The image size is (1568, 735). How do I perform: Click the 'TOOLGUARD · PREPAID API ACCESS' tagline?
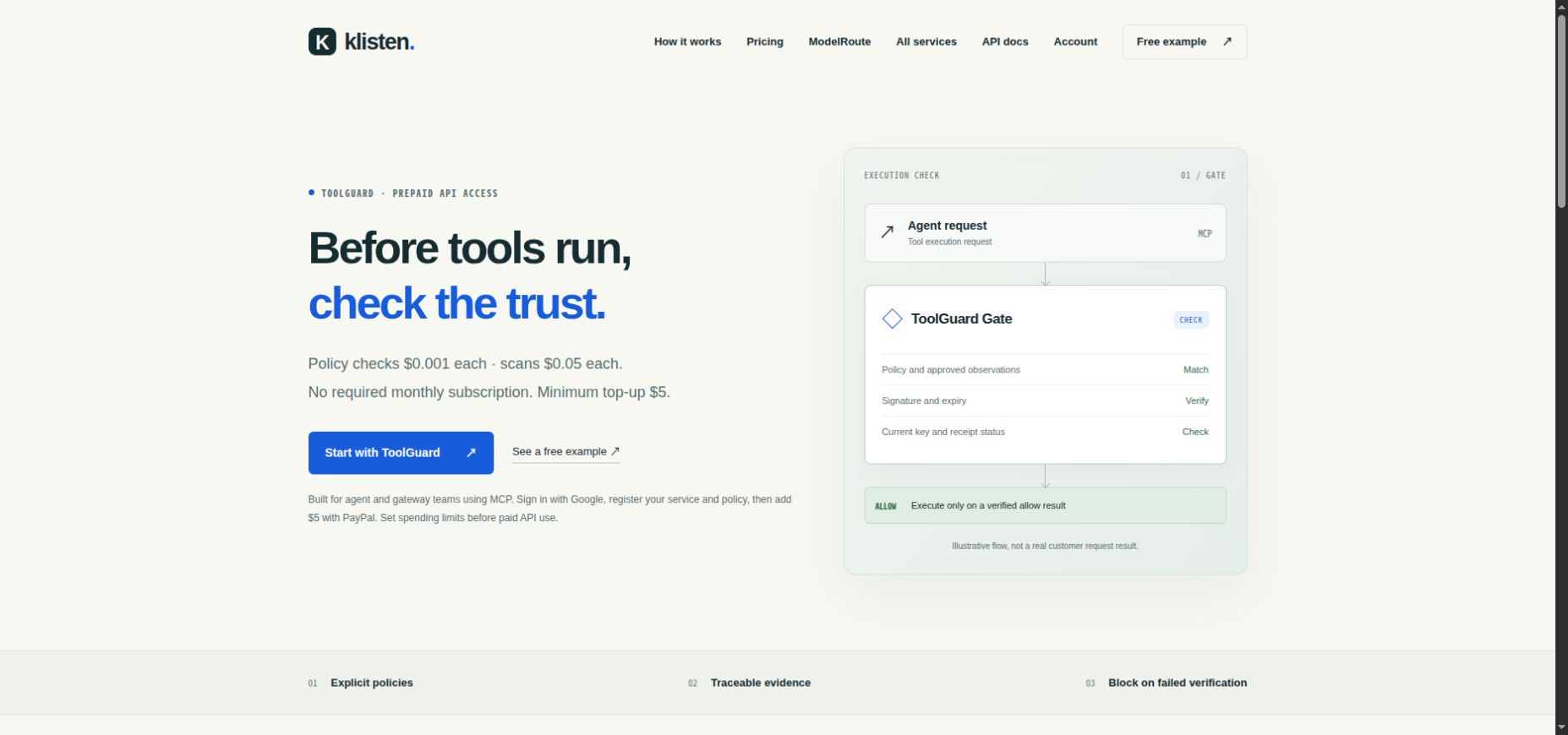(409, 193)
